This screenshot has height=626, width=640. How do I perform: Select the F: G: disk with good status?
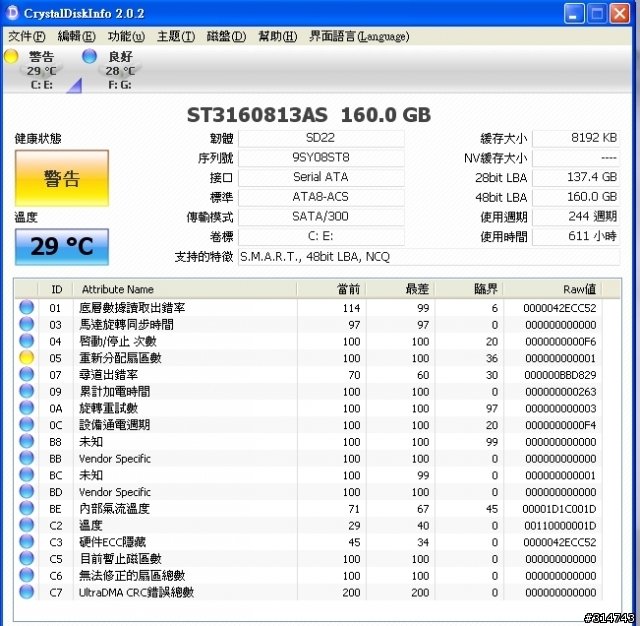[x=119, y=70]
